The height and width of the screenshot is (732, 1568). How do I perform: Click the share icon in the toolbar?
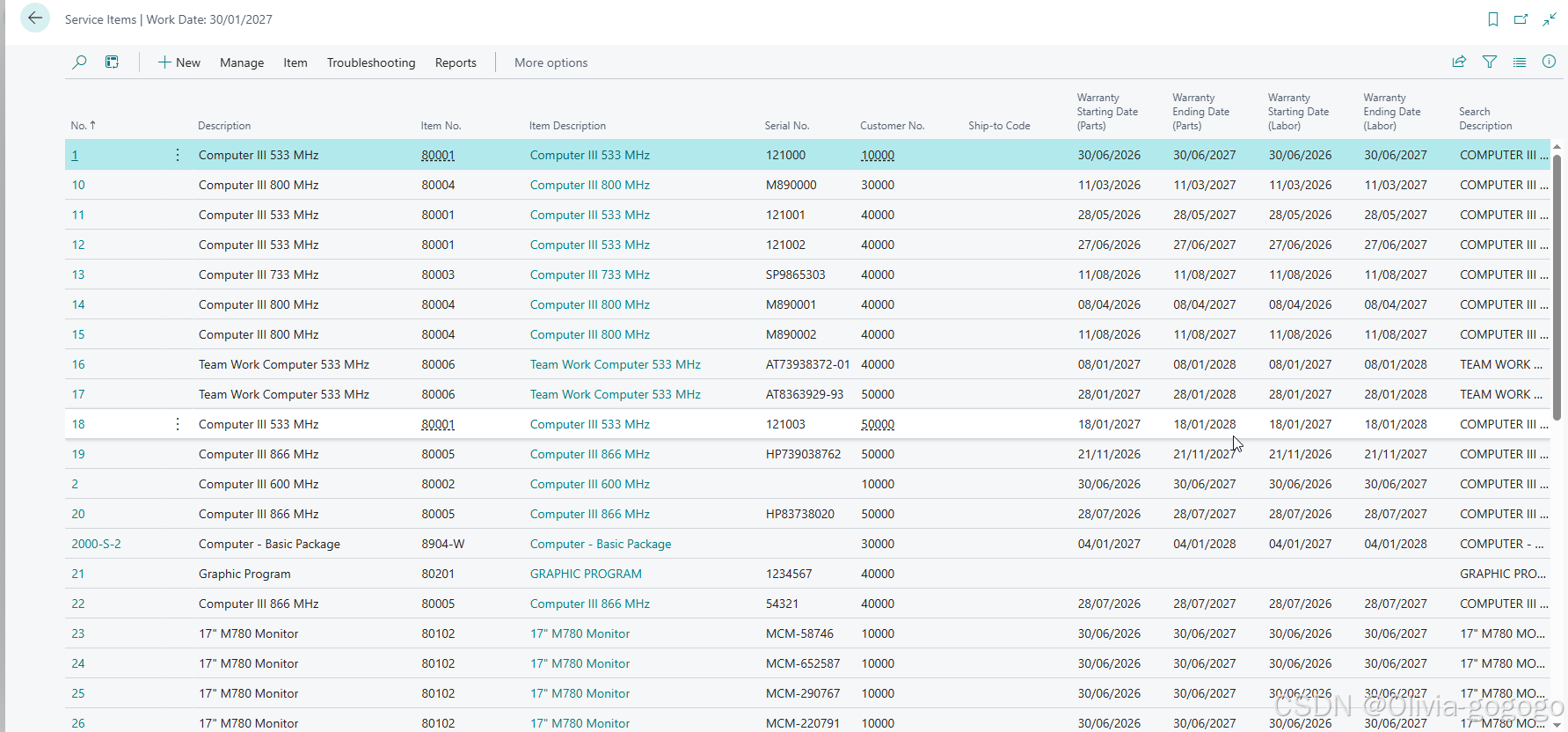(x=1459, y=62)
